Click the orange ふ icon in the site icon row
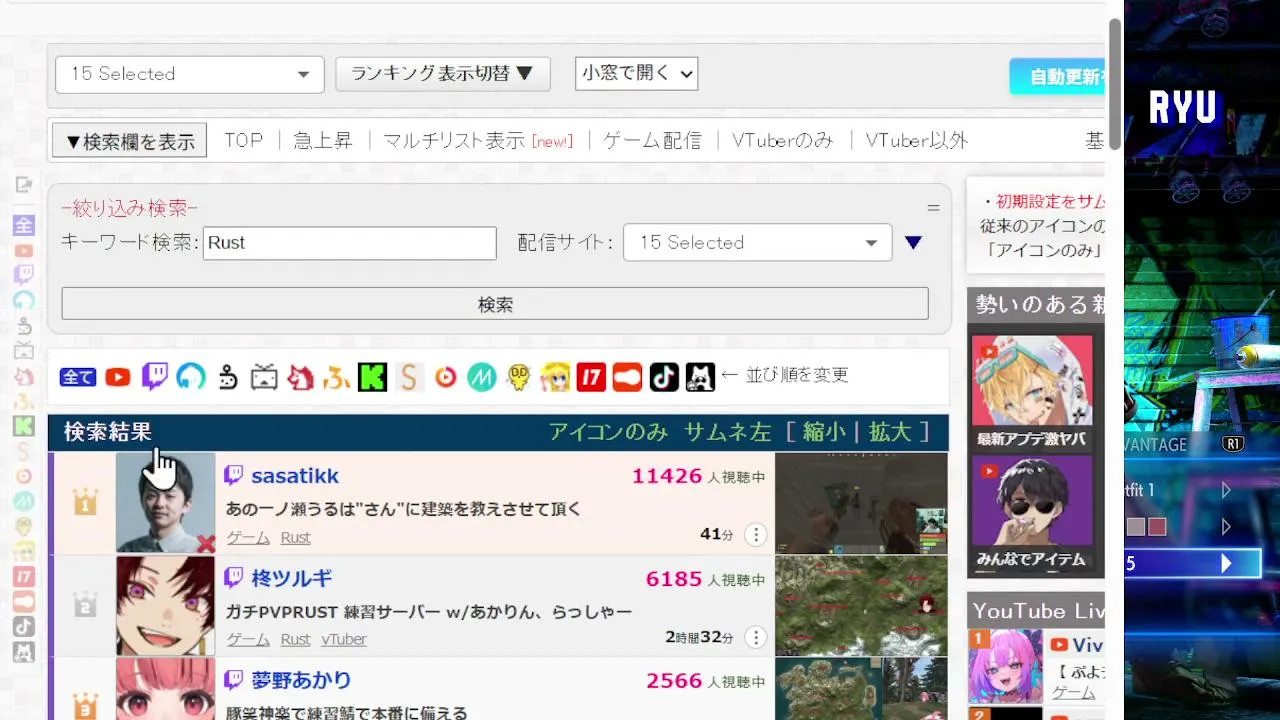This screenshot has height=720, width=1280. click(336, 377)
